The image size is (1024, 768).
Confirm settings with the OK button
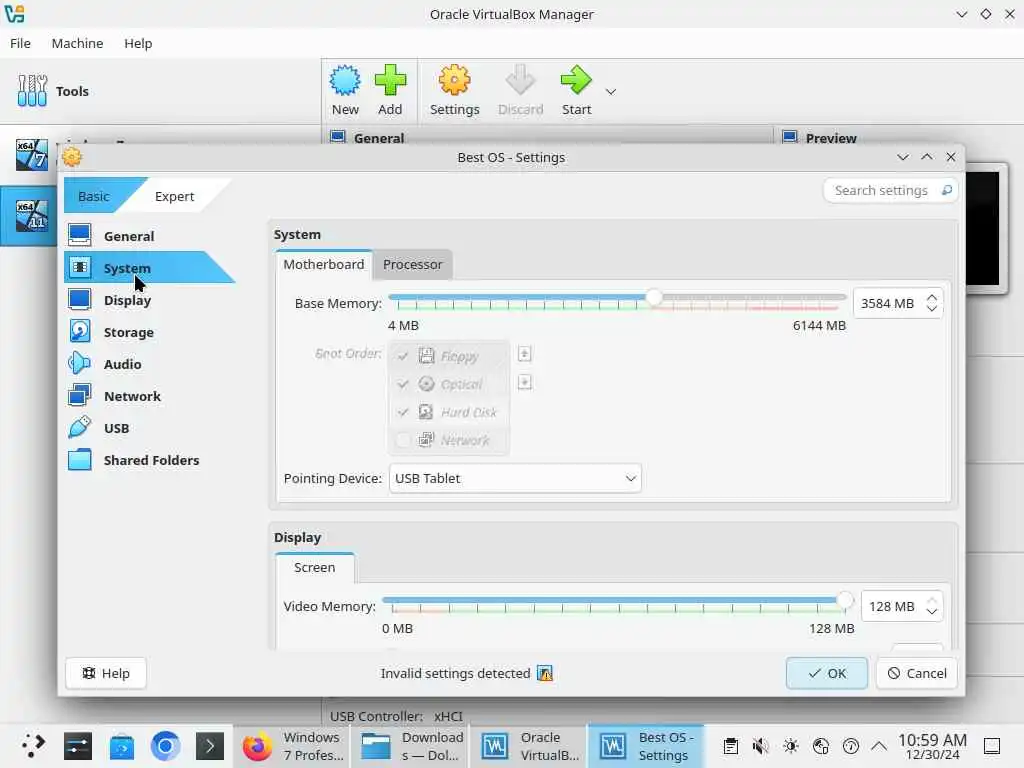tap(827, 673)
